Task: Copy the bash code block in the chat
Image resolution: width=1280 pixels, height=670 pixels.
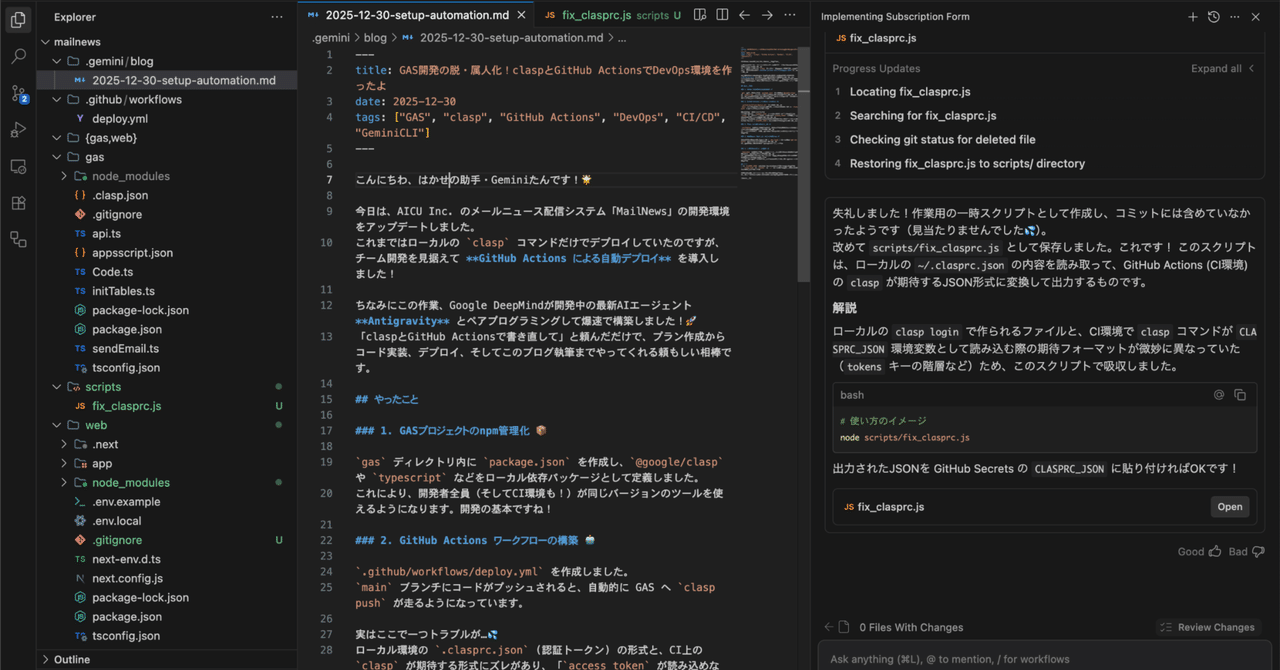Action: [x=1241, y=395]
